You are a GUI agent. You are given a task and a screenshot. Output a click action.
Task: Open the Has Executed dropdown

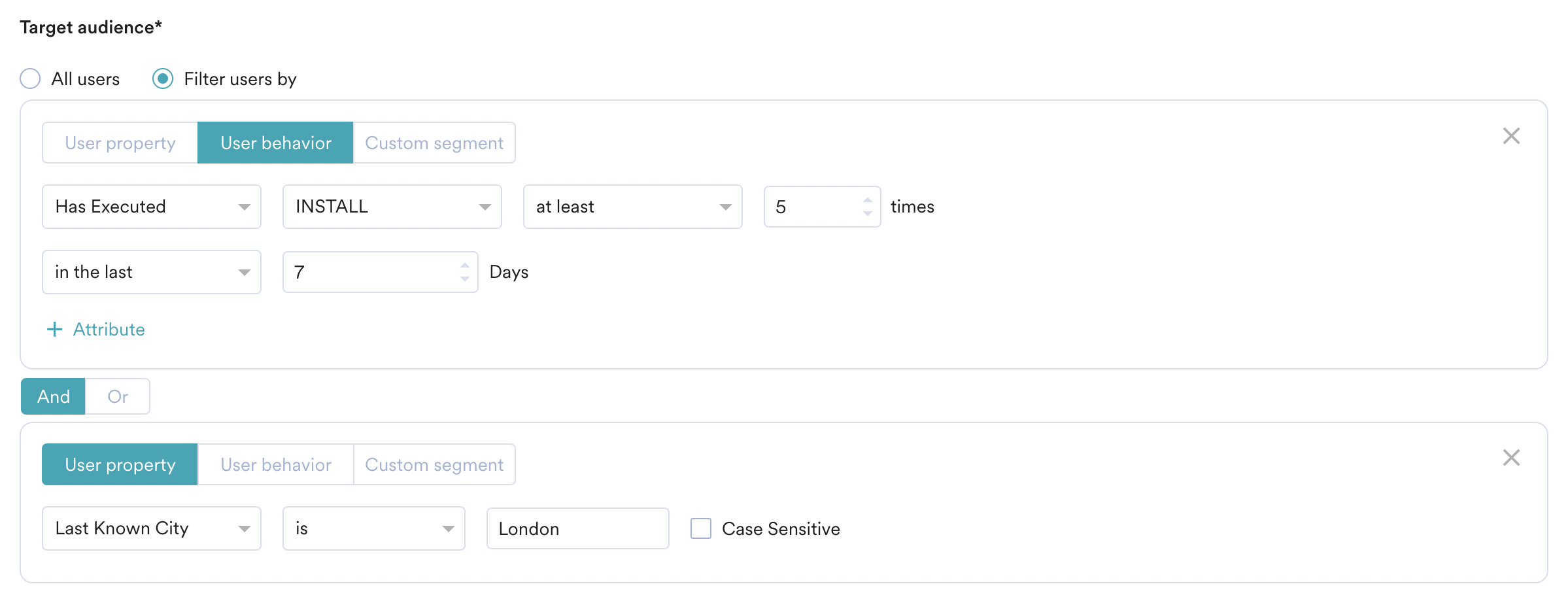pyautogui.click(x=152, y=207)
